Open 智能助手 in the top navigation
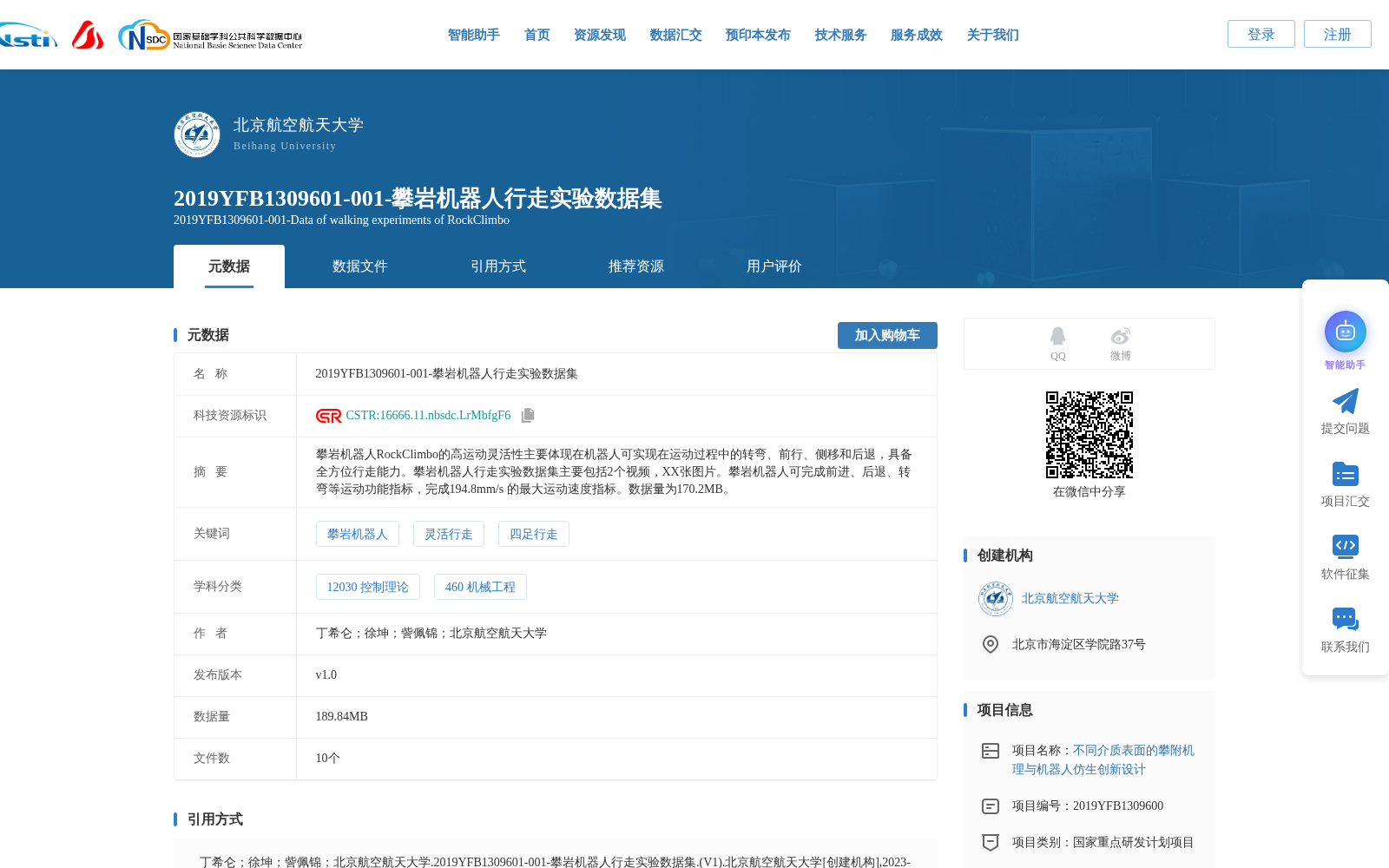1389x868 pixels. point(474,35)
